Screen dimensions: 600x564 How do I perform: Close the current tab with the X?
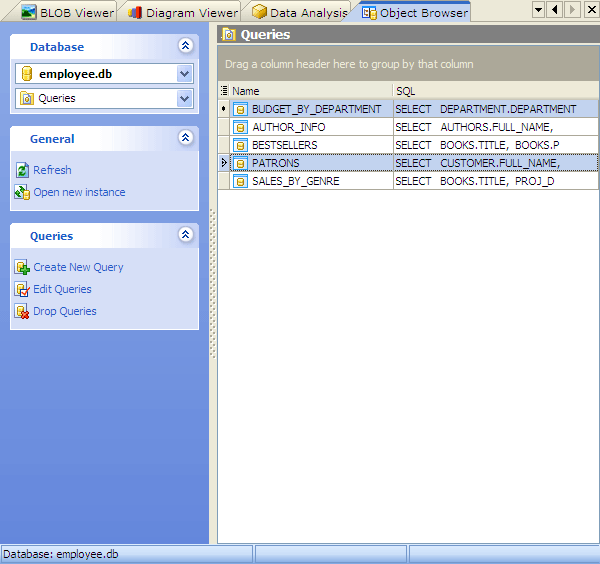coord(592,9)
